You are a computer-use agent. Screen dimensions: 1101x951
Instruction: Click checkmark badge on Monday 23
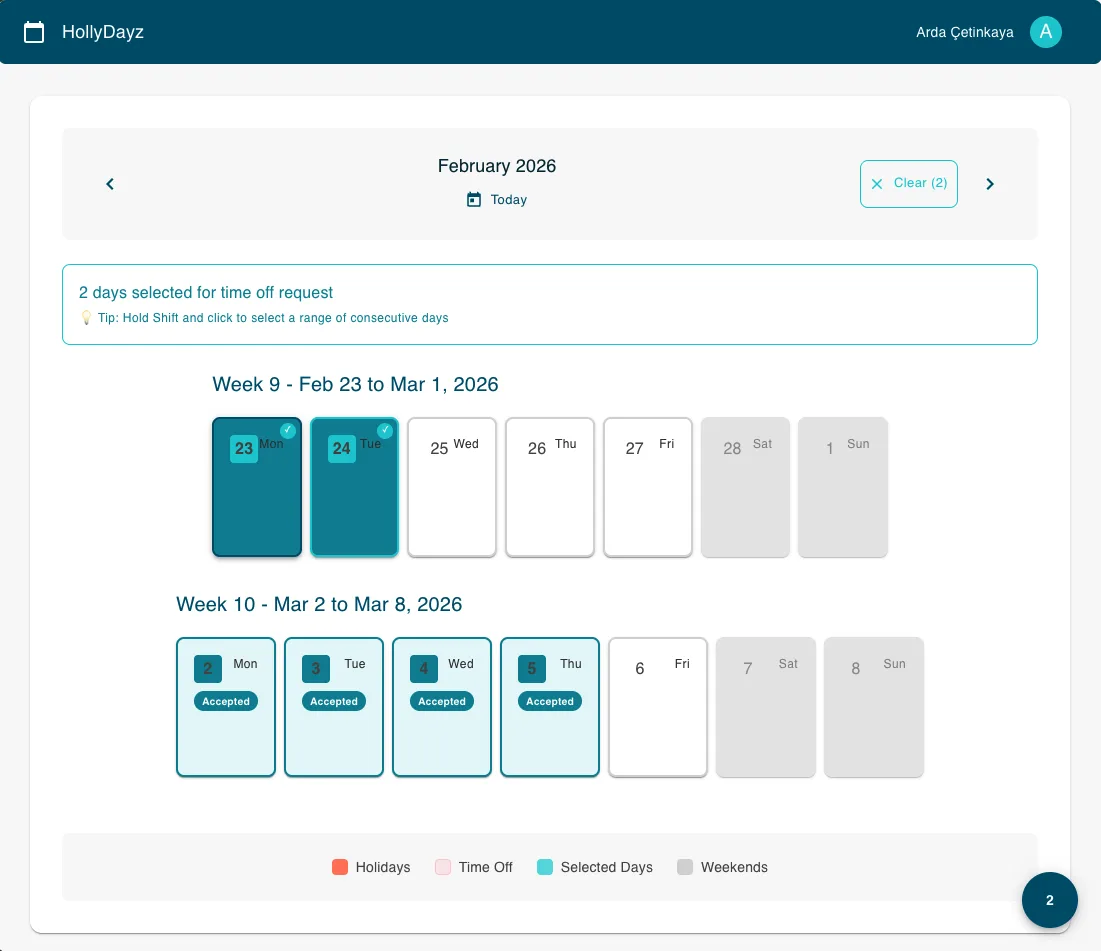[x=288, y=430]
